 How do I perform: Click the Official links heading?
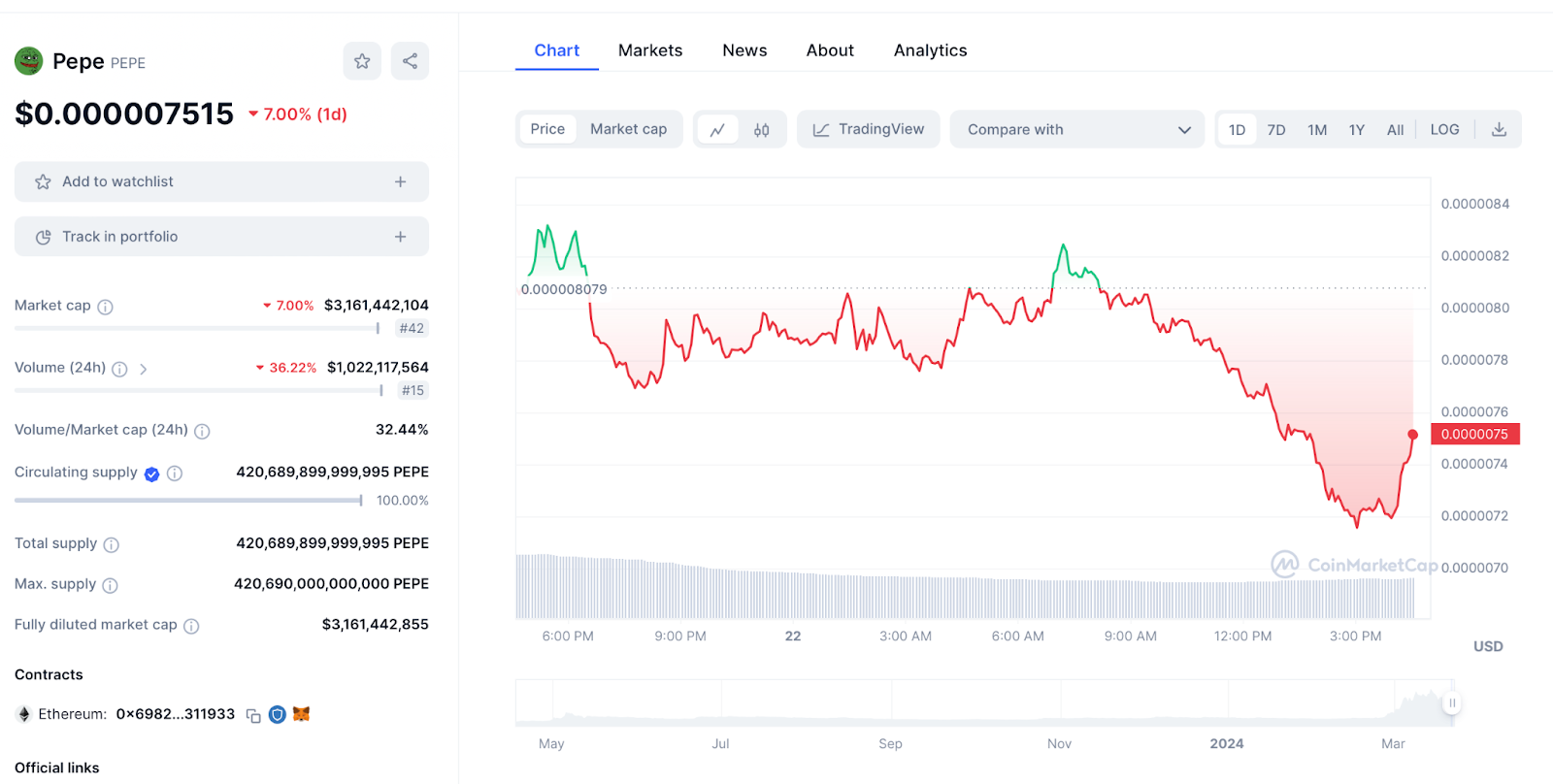57,768
